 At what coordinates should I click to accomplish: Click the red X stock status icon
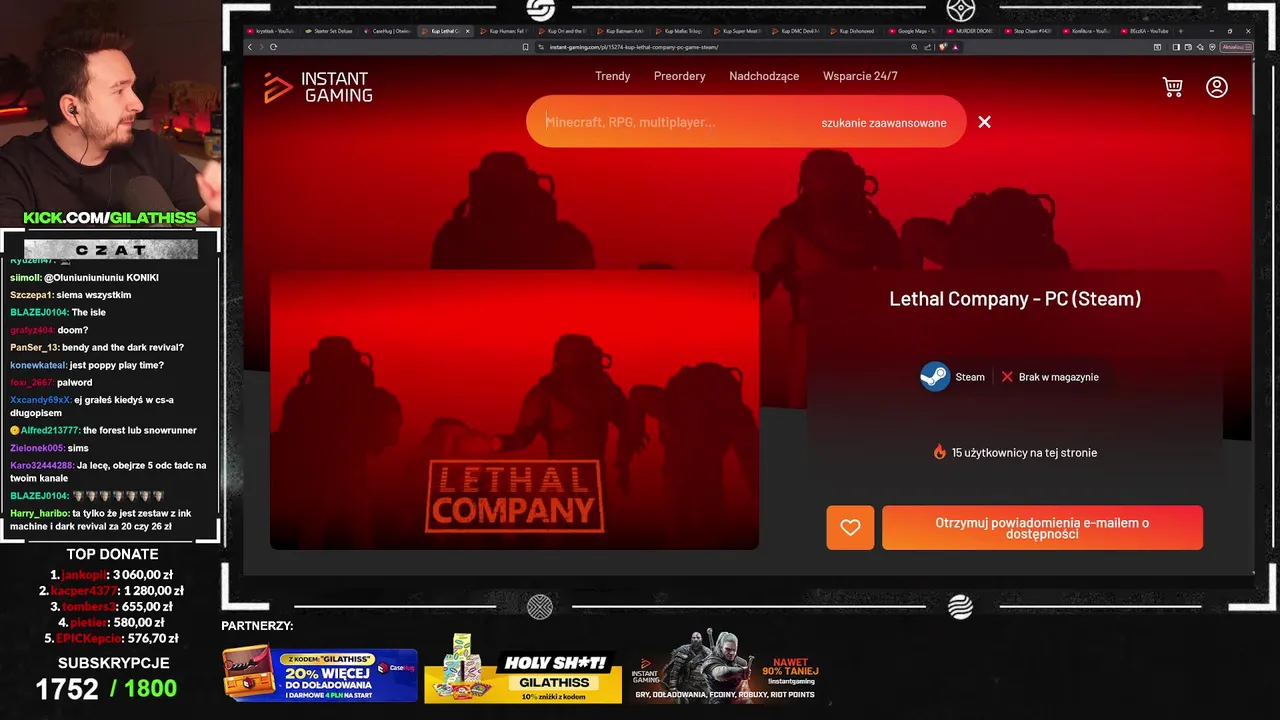click(x=1007, y=377)
